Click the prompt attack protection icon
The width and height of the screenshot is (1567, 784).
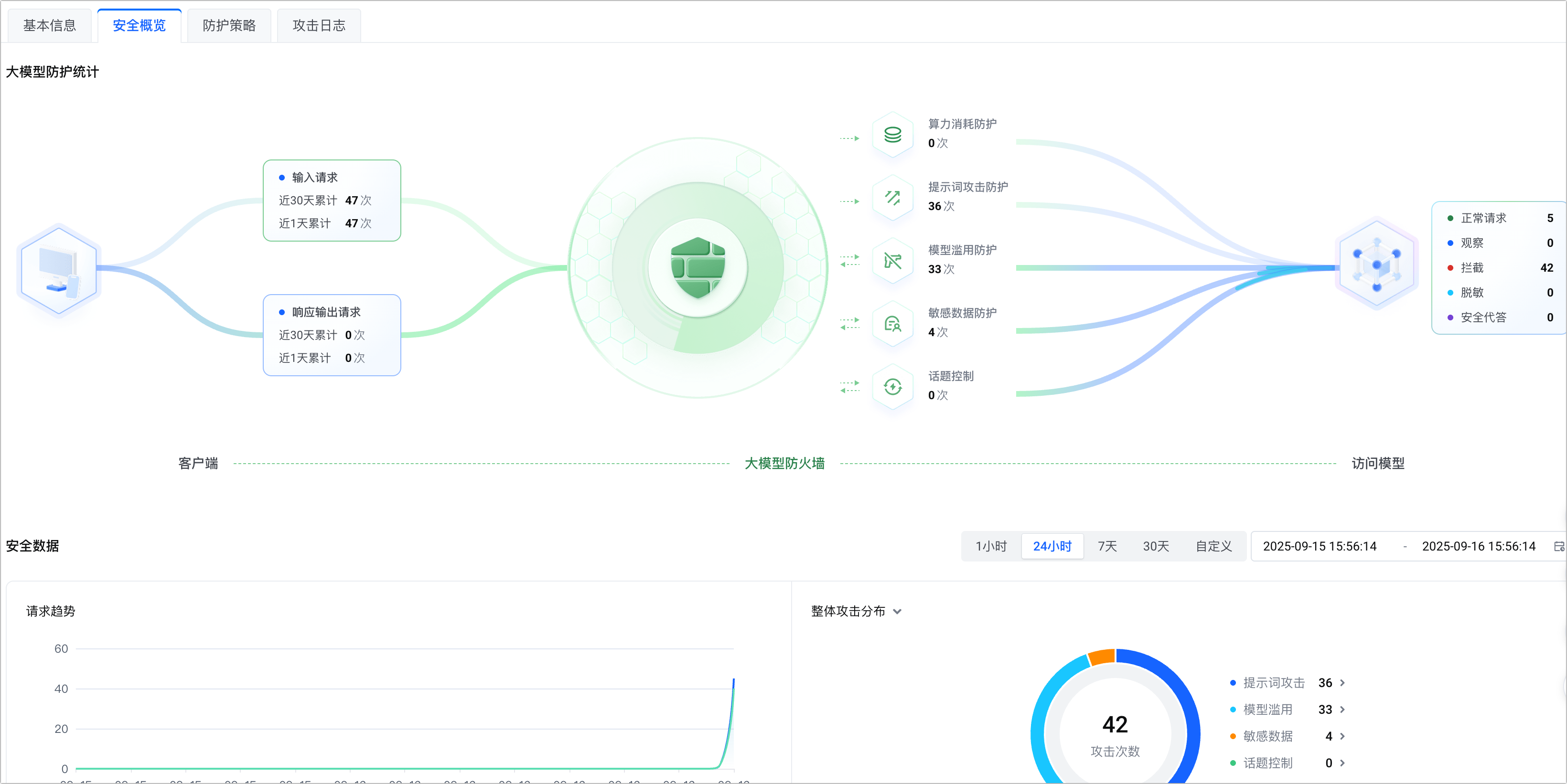click(892, 198)
